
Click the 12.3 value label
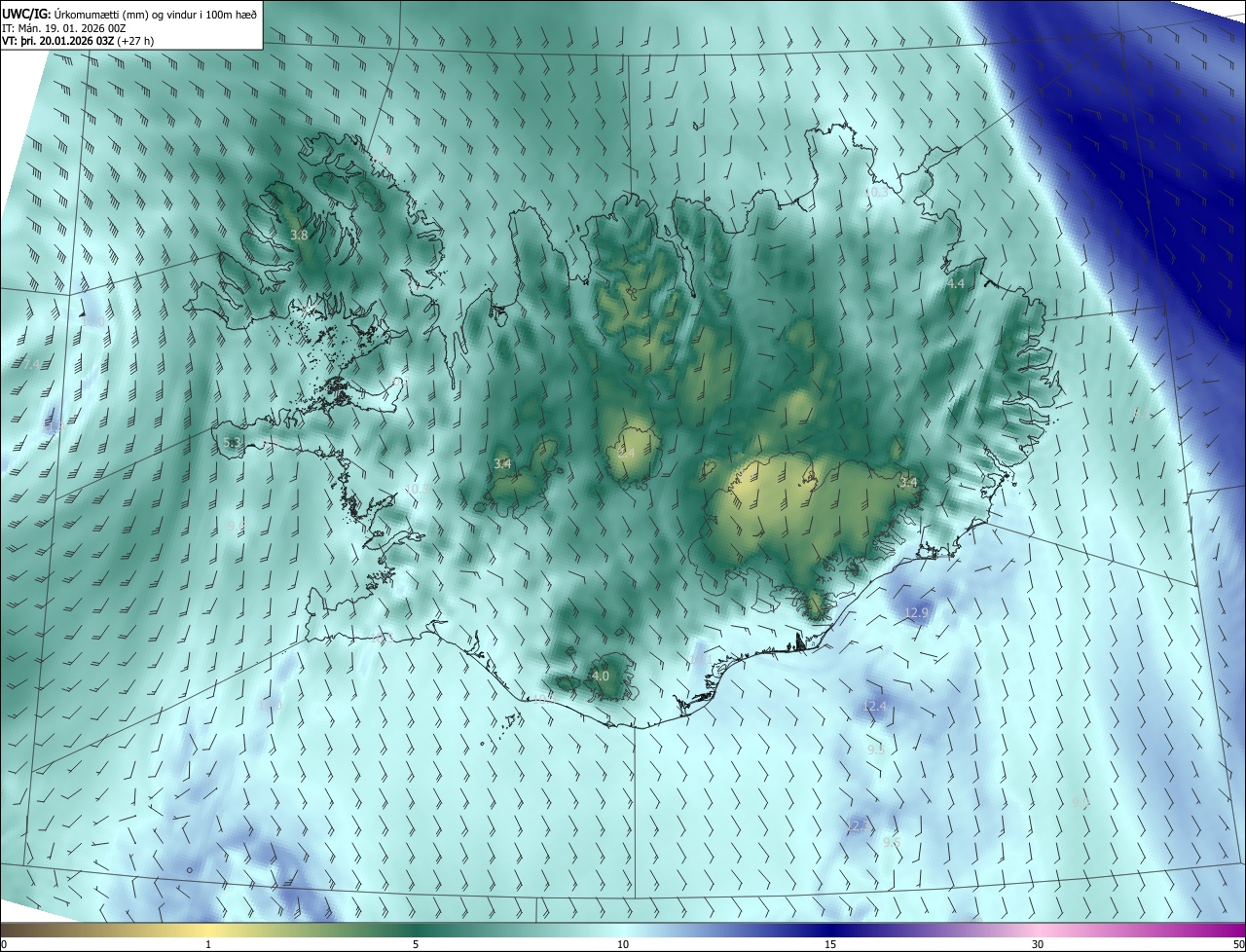coord(858,826)
